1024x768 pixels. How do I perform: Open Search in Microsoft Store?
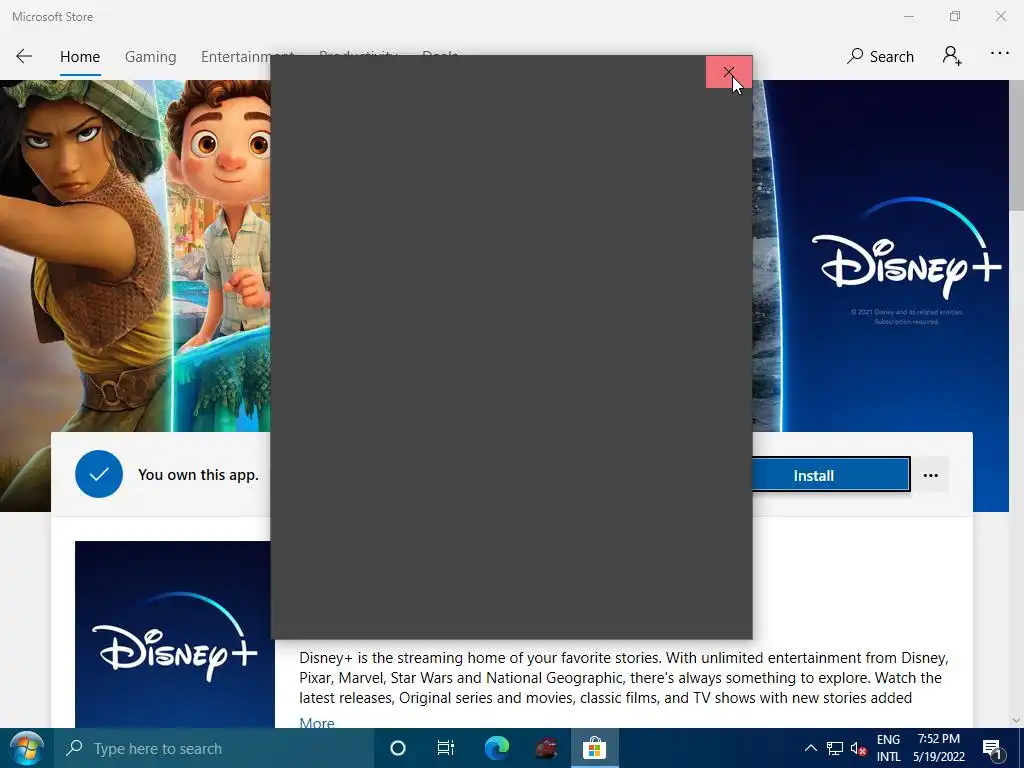click(x=880, y=57)
